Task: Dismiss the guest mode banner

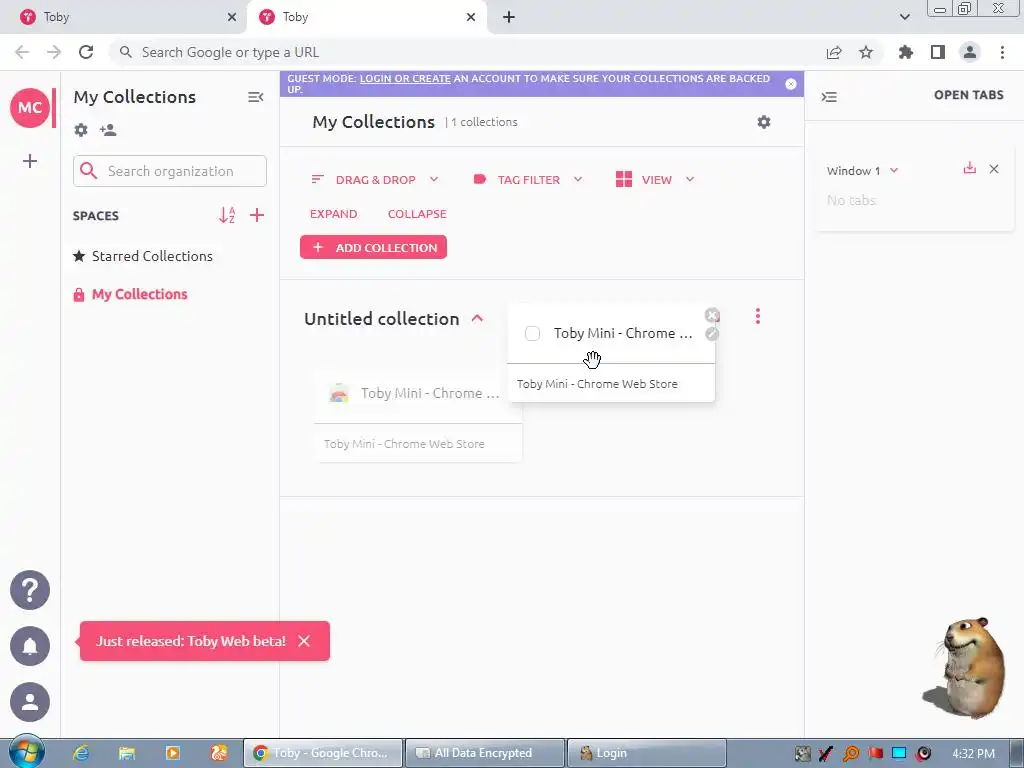Action: click(x=791, y=84)
